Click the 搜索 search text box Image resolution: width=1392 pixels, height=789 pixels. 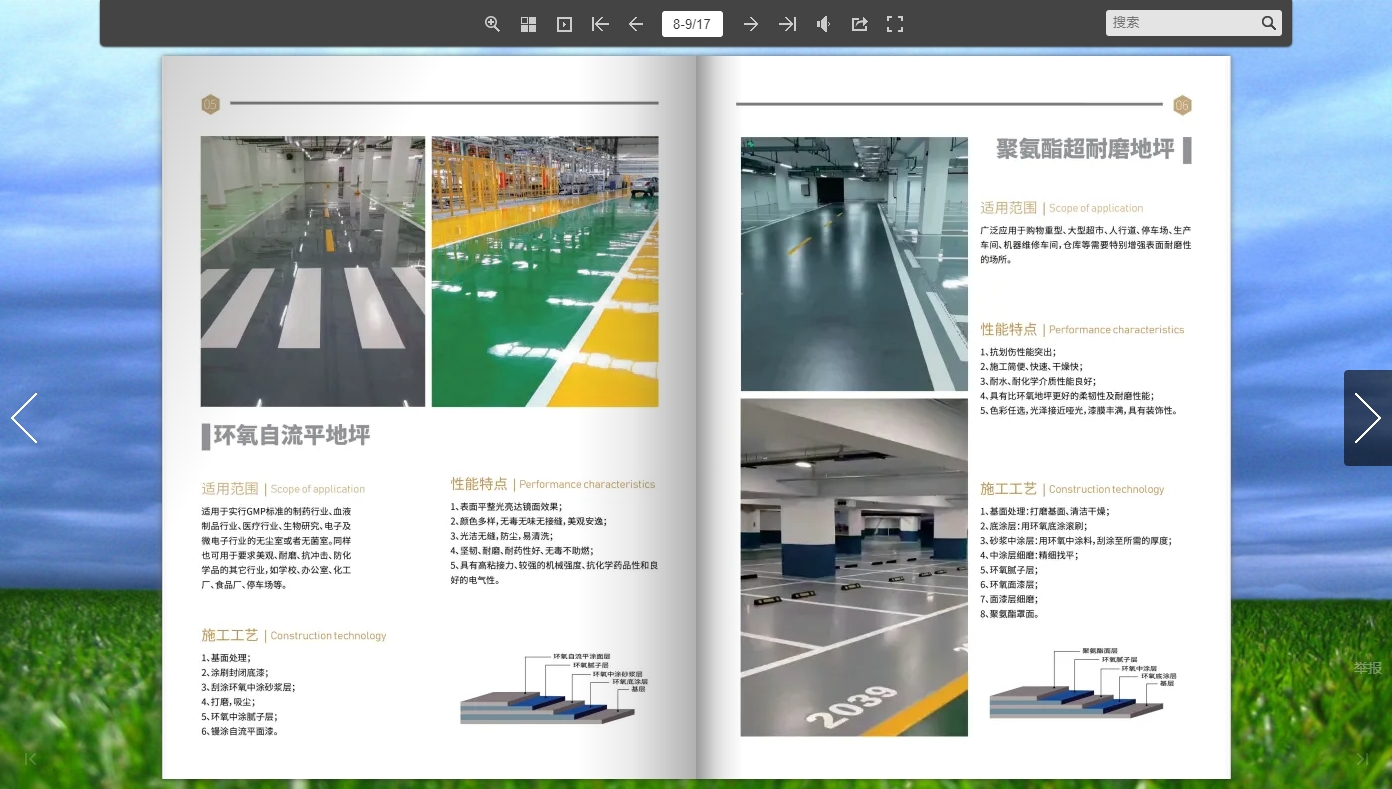pos(1182,23)
